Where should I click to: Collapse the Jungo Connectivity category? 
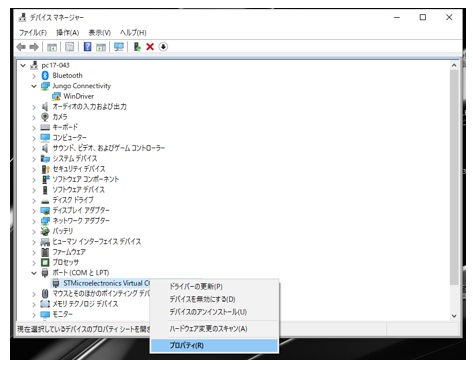(x=34, y=86)
